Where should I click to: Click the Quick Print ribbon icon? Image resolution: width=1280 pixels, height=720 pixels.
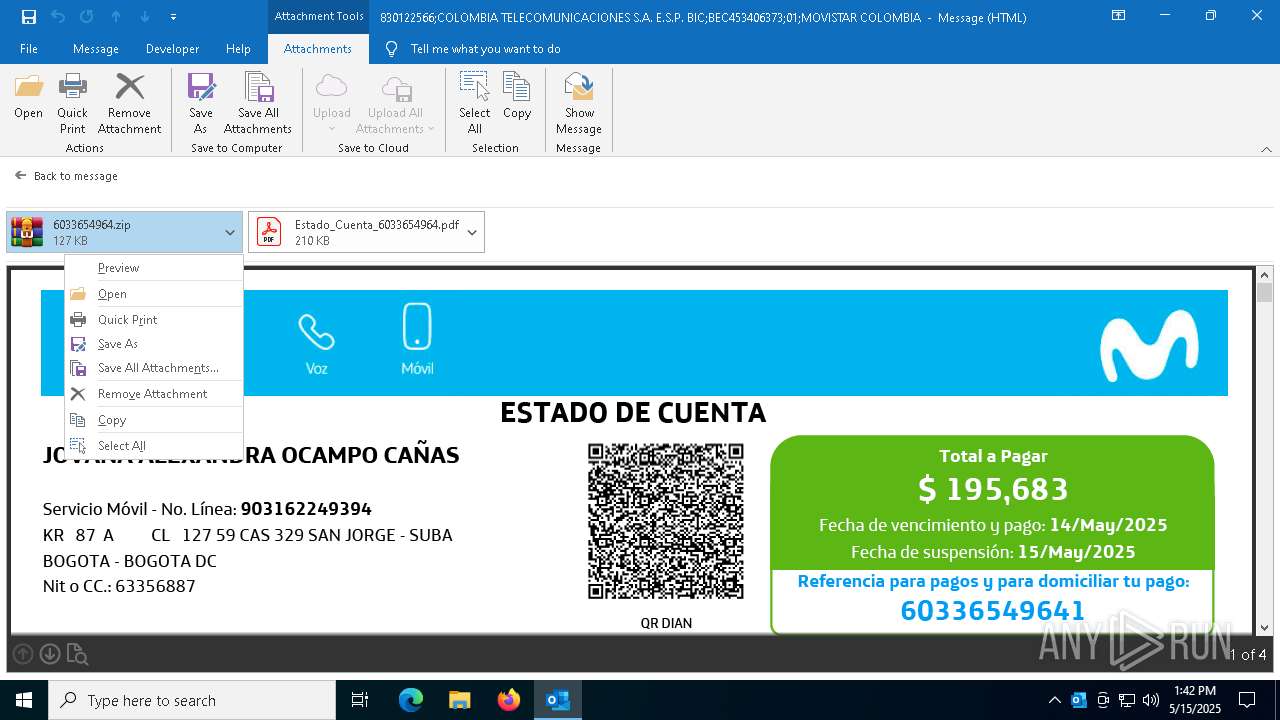pos(72,104)
